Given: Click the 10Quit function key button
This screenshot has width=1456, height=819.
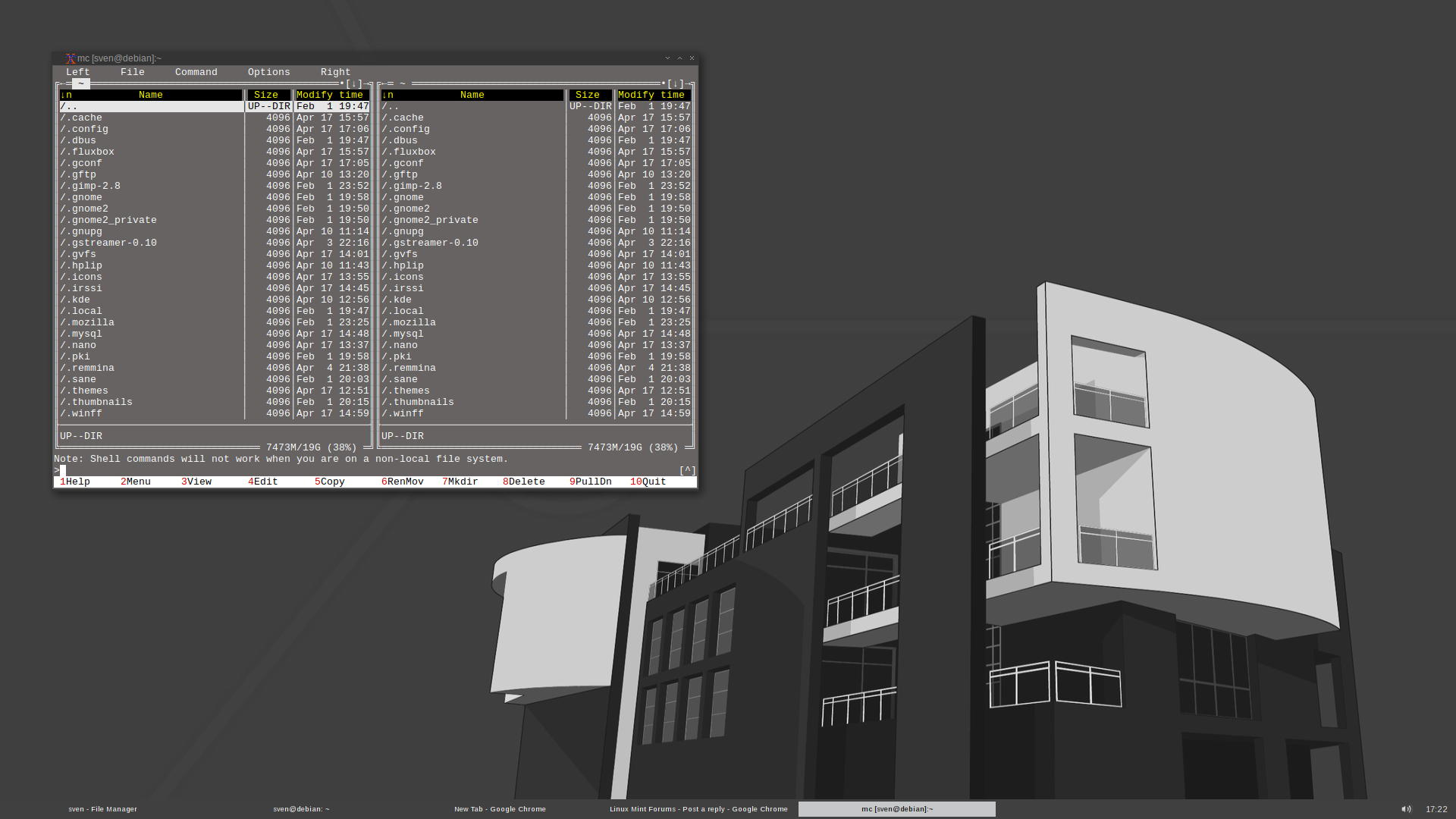Looking at the screenshot, I should click(648, 482).
